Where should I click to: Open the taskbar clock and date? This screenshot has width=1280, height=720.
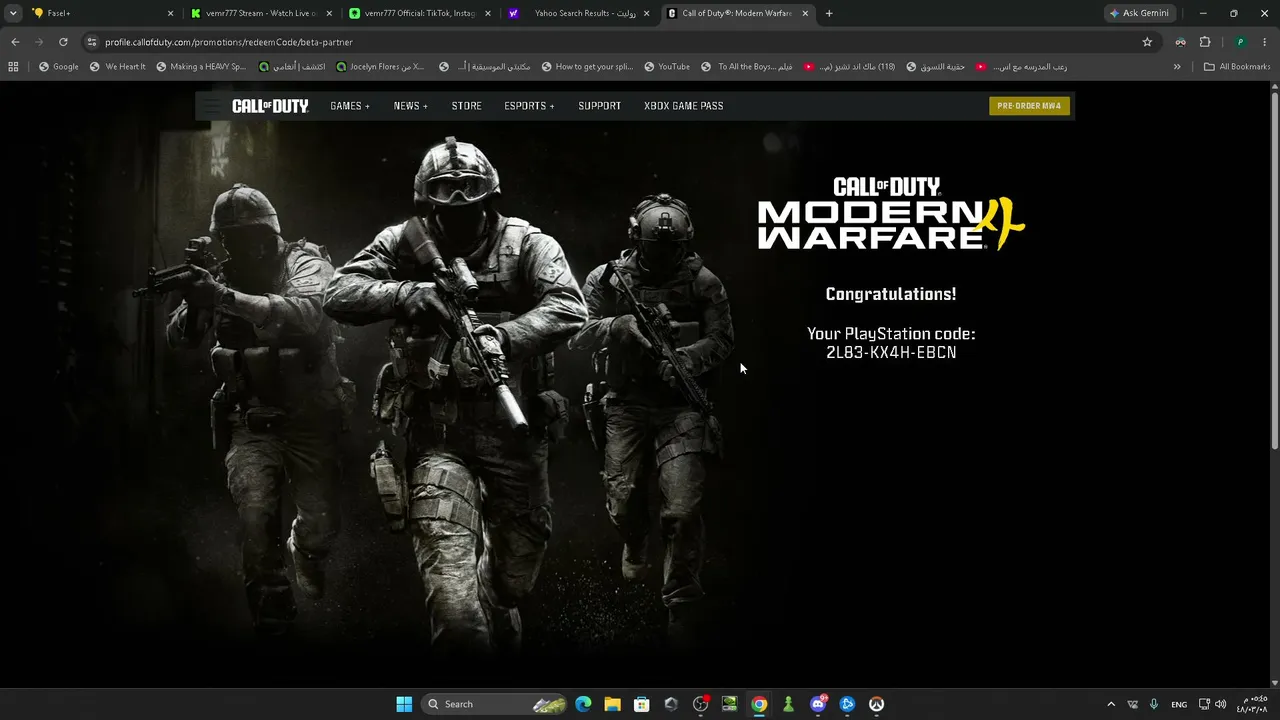tap(1252, 704)
